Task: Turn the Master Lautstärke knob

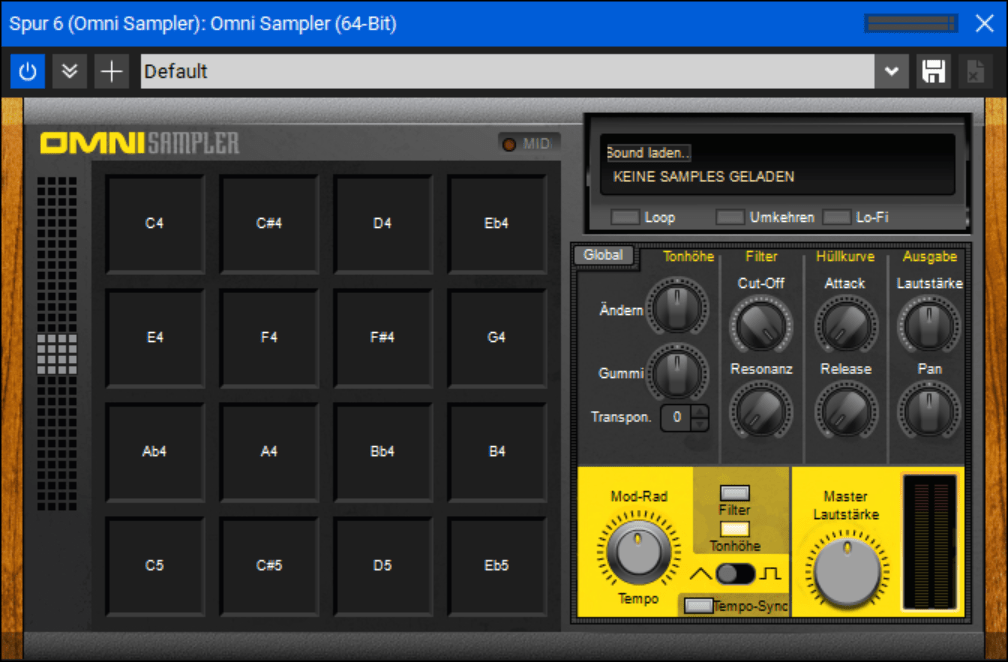Action: pyautogui.click(x=845, y=570)
